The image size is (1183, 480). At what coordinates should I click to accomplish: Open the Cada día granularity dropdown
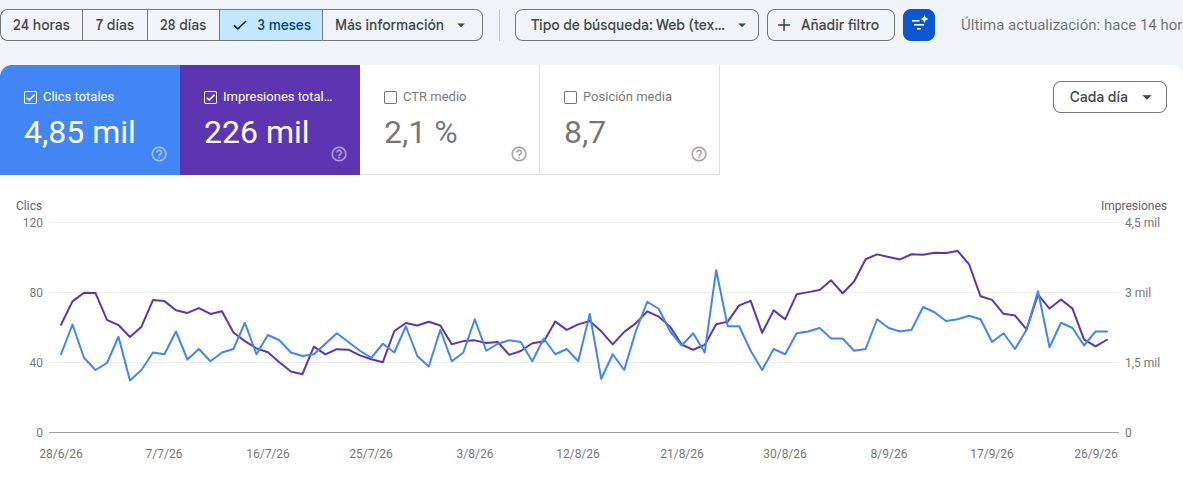click(1110, 97)
